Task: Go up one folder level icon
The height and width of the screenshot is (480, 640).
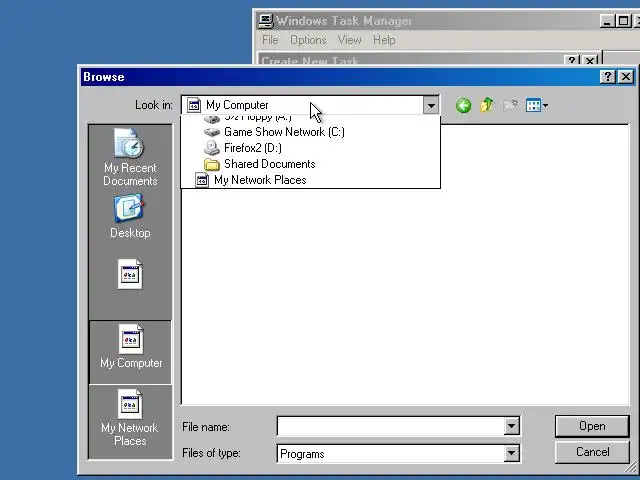Action: tap(487, 105)
